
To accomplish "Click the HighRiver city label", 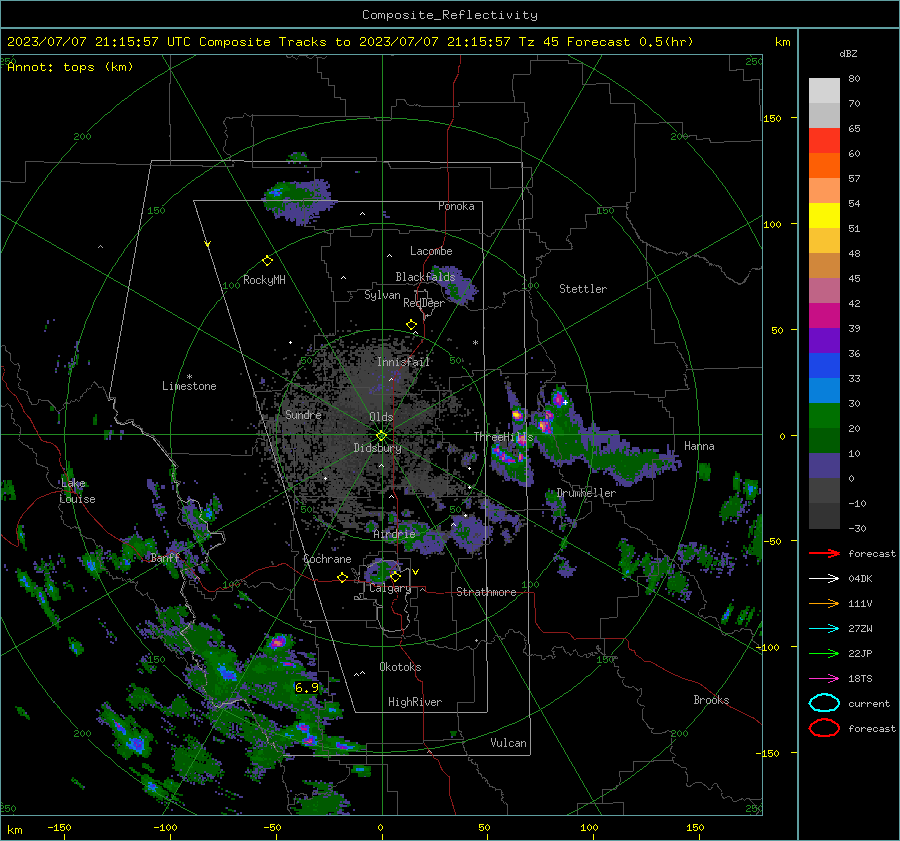I will point(415,702).
